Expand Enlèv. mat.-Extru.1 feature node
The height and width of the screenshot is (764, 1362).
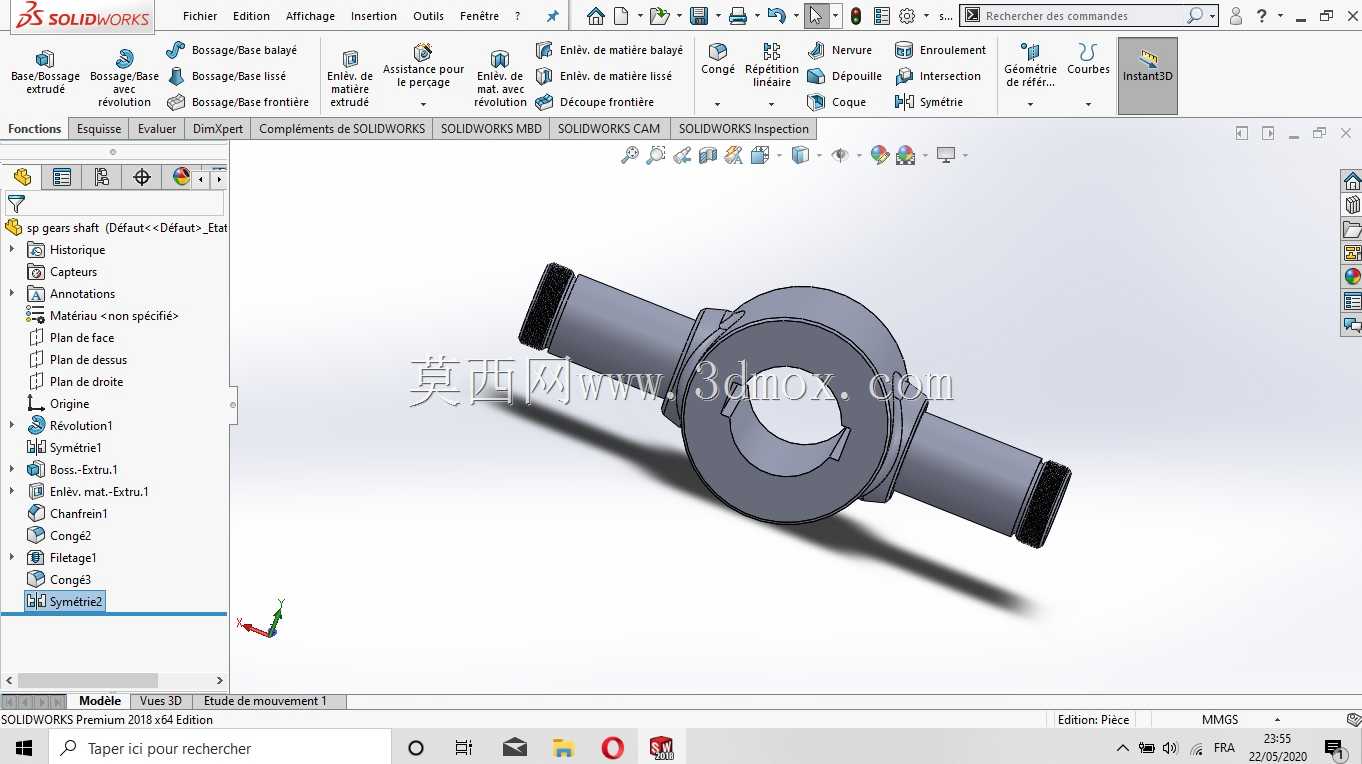[12, 492]
